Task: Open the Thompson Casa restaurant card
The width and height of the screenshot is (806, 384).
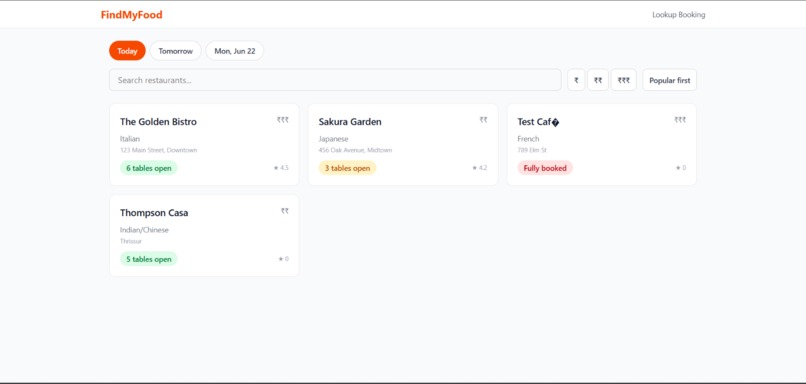Action: pyautogui.click(x=204, y=235)
